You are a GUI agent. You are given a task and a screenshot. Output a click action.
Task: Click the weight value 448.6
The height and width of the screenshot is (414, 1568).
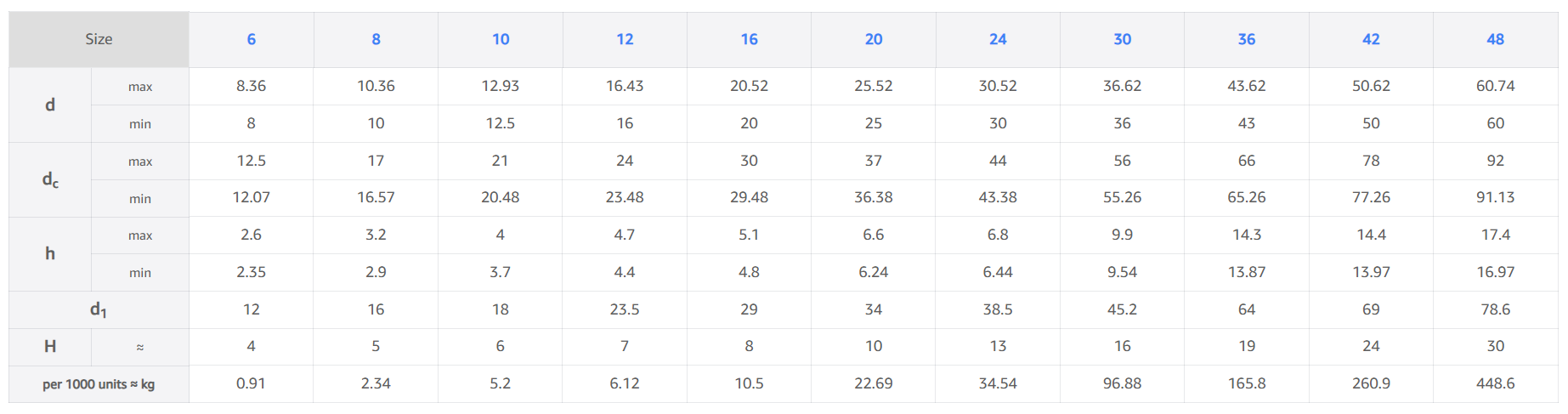(1495, 383)
